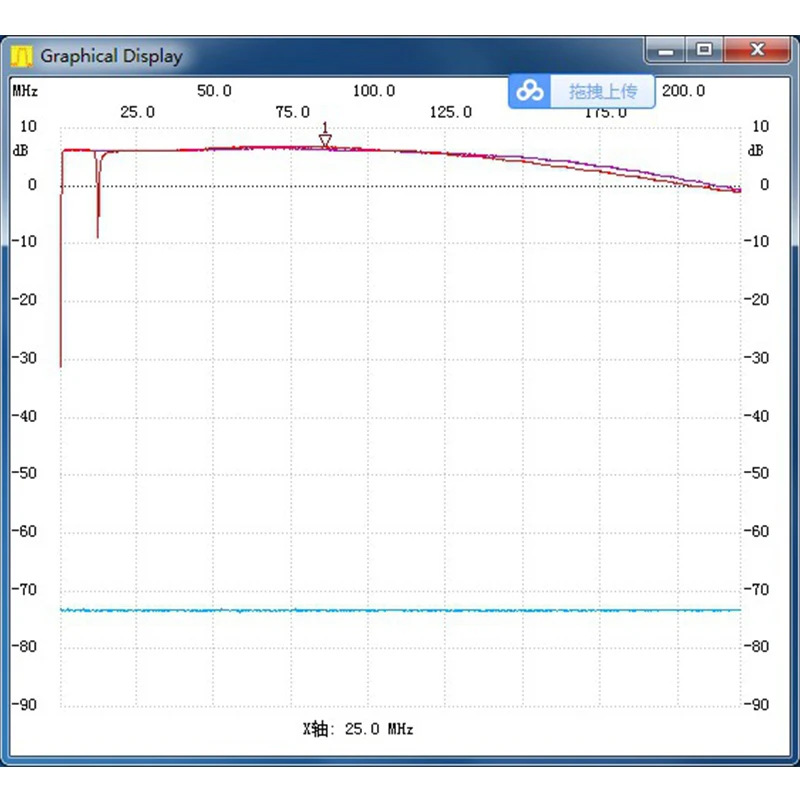800x800 pixels.
Task: Click the 100.0 frequency axis label
Action: [x=374, y=91]
